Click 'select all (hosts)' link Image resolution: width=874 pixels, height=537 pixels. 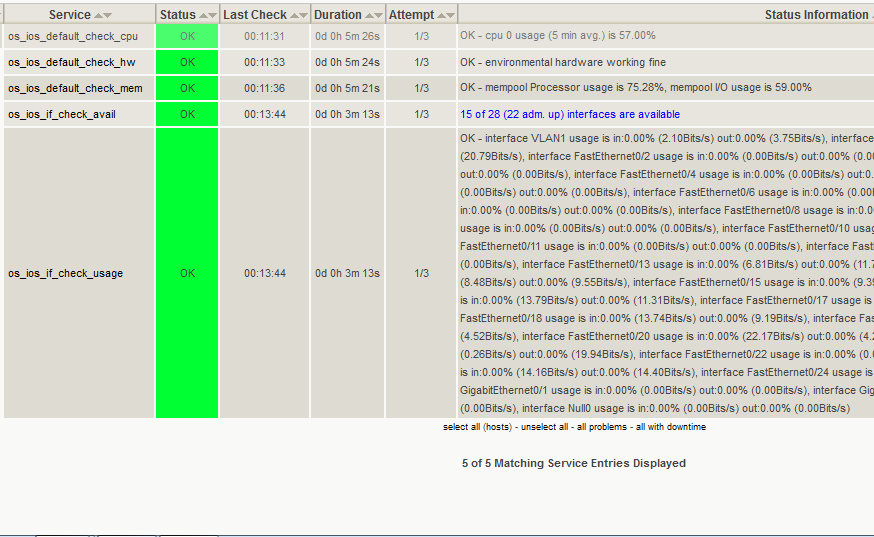(x=476, y=427)
